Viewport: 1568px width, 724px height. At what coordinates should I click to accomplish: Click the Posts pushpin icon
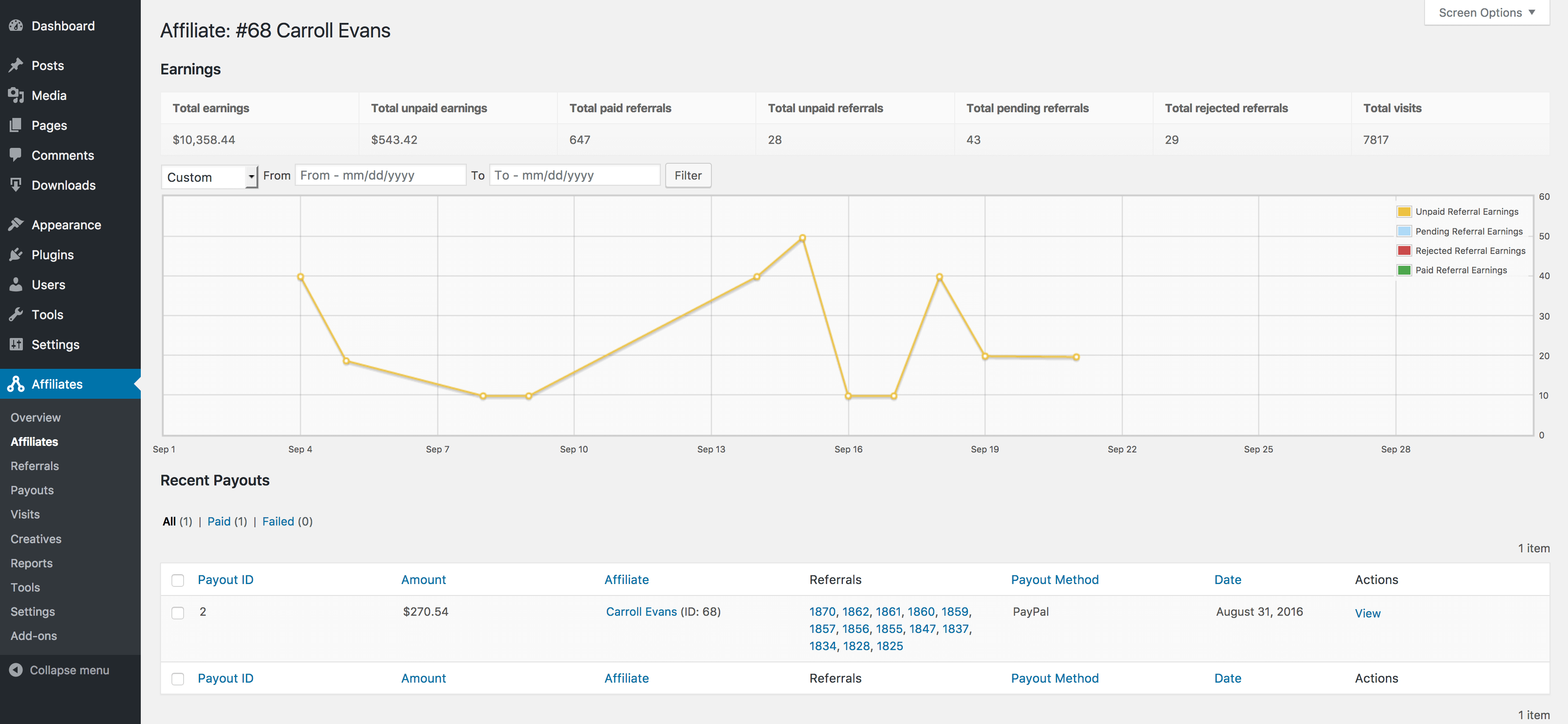16,65
